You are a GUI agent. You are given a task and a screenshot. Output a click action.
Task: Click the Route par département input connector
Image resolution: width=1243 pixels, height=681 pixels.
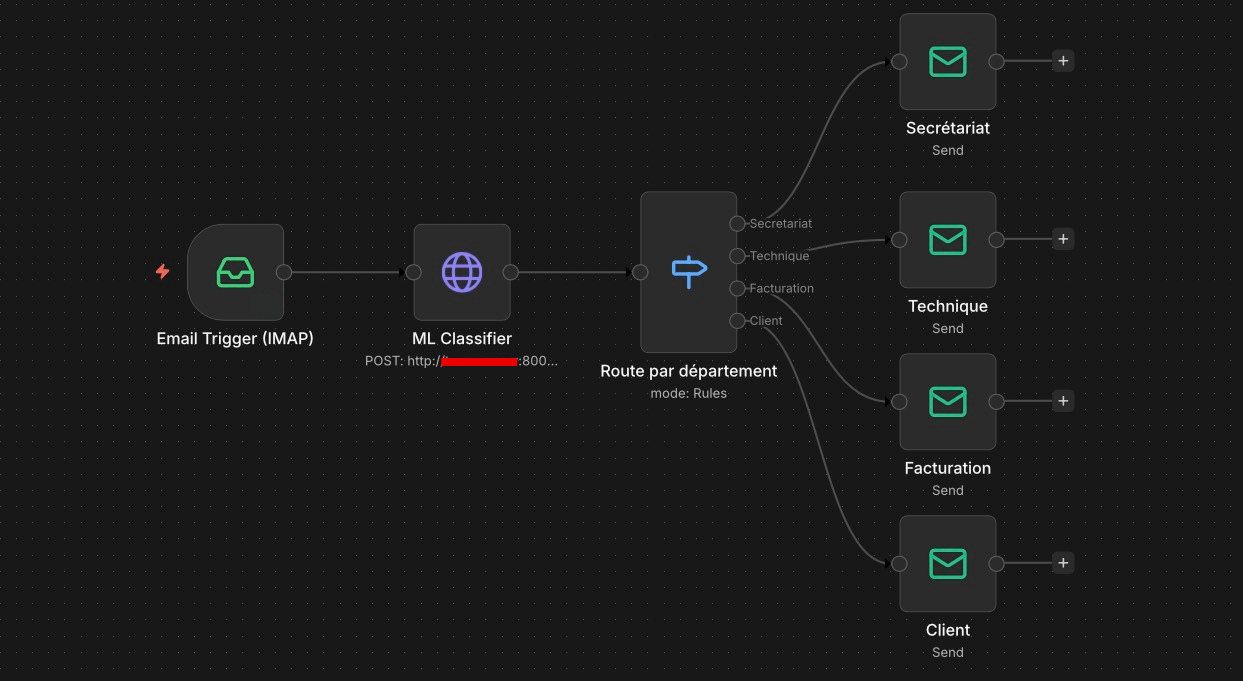641,272
